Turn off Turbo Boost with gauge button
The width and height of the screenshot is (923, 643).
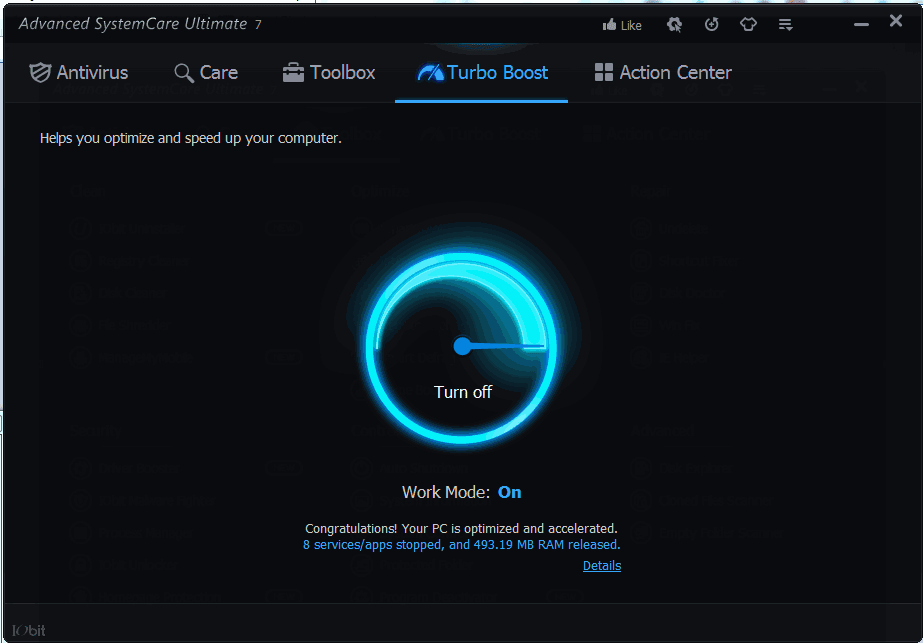pyautogui.click(x=462, y=347)
